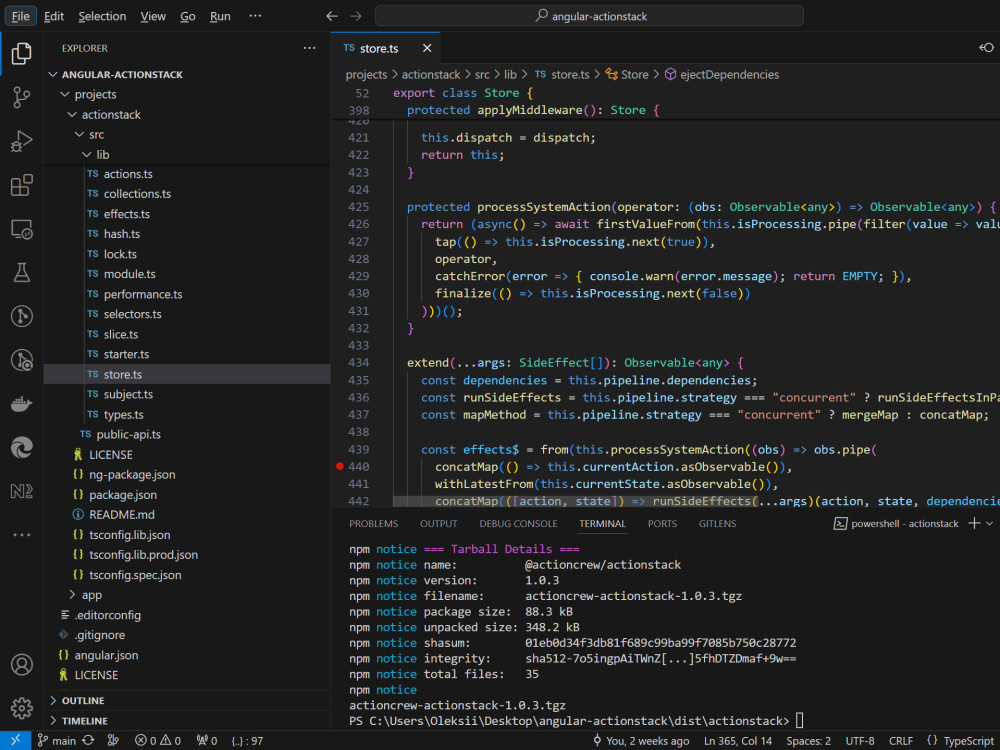Switch to the PORTS panel tab

tap(662, 524)
